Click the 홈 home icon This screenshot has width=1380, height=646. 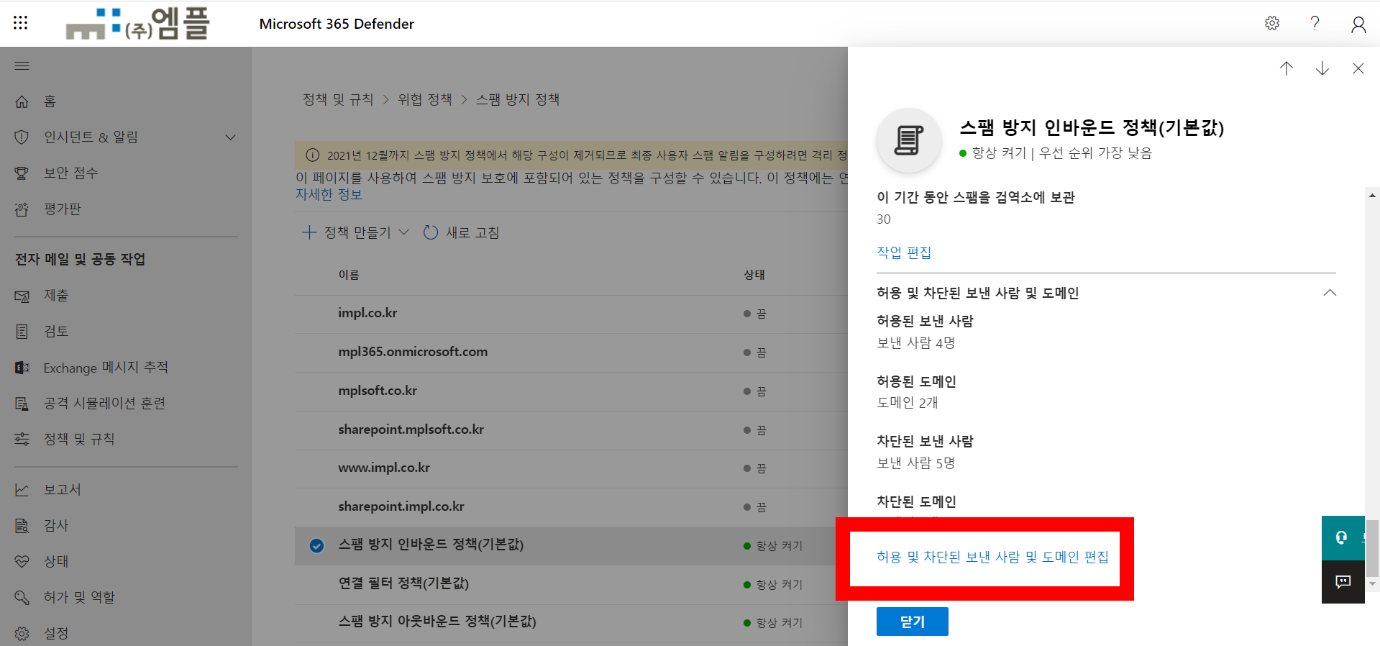click(22, 102)
